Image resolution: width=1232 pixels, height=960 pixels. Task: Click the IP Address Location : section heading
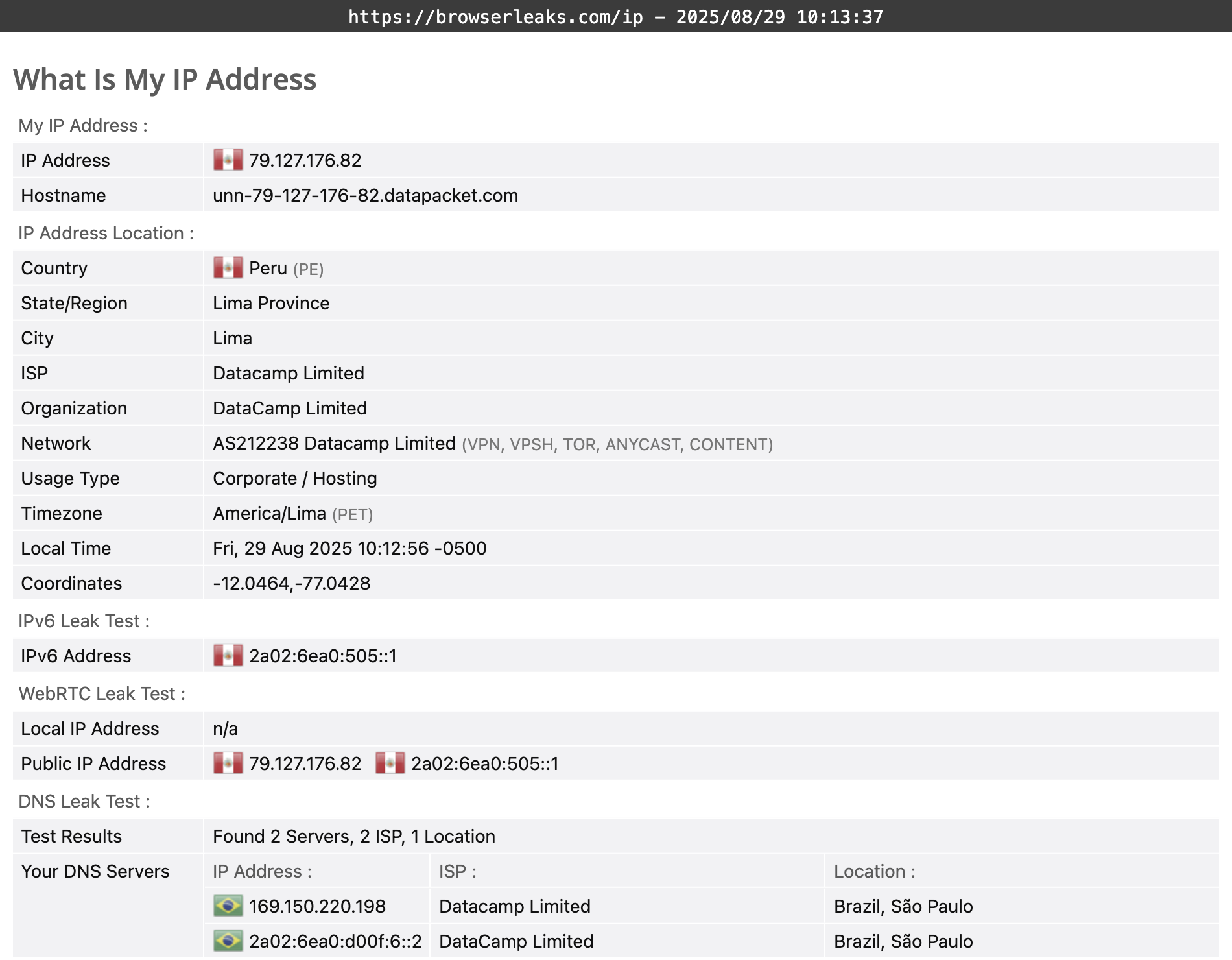(x=106, y=233)
